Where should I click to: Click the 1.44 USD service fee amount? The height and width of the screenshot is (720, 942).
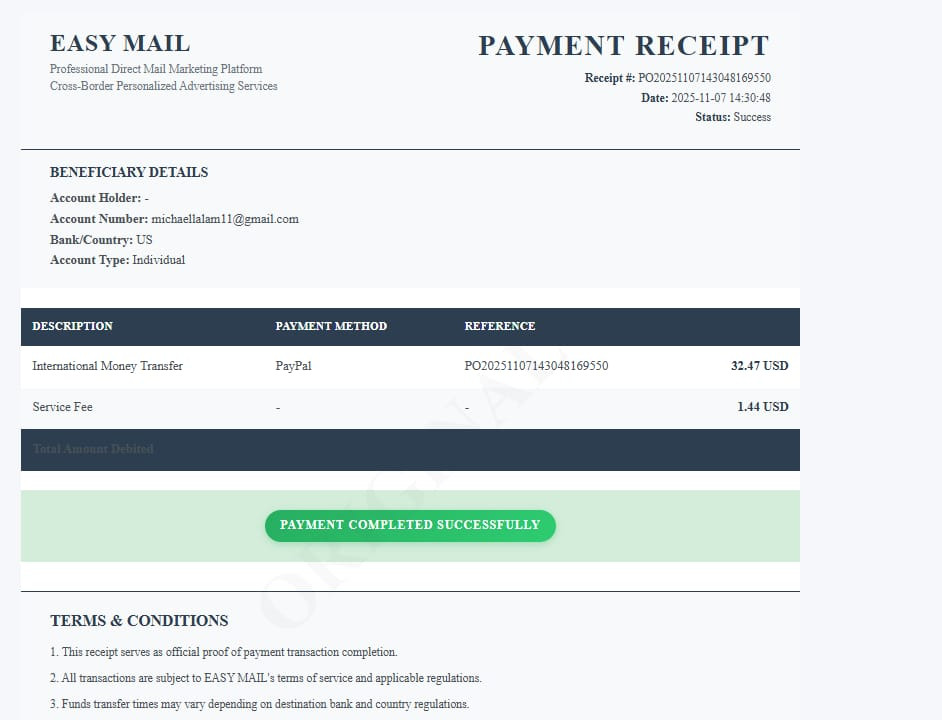763,407
